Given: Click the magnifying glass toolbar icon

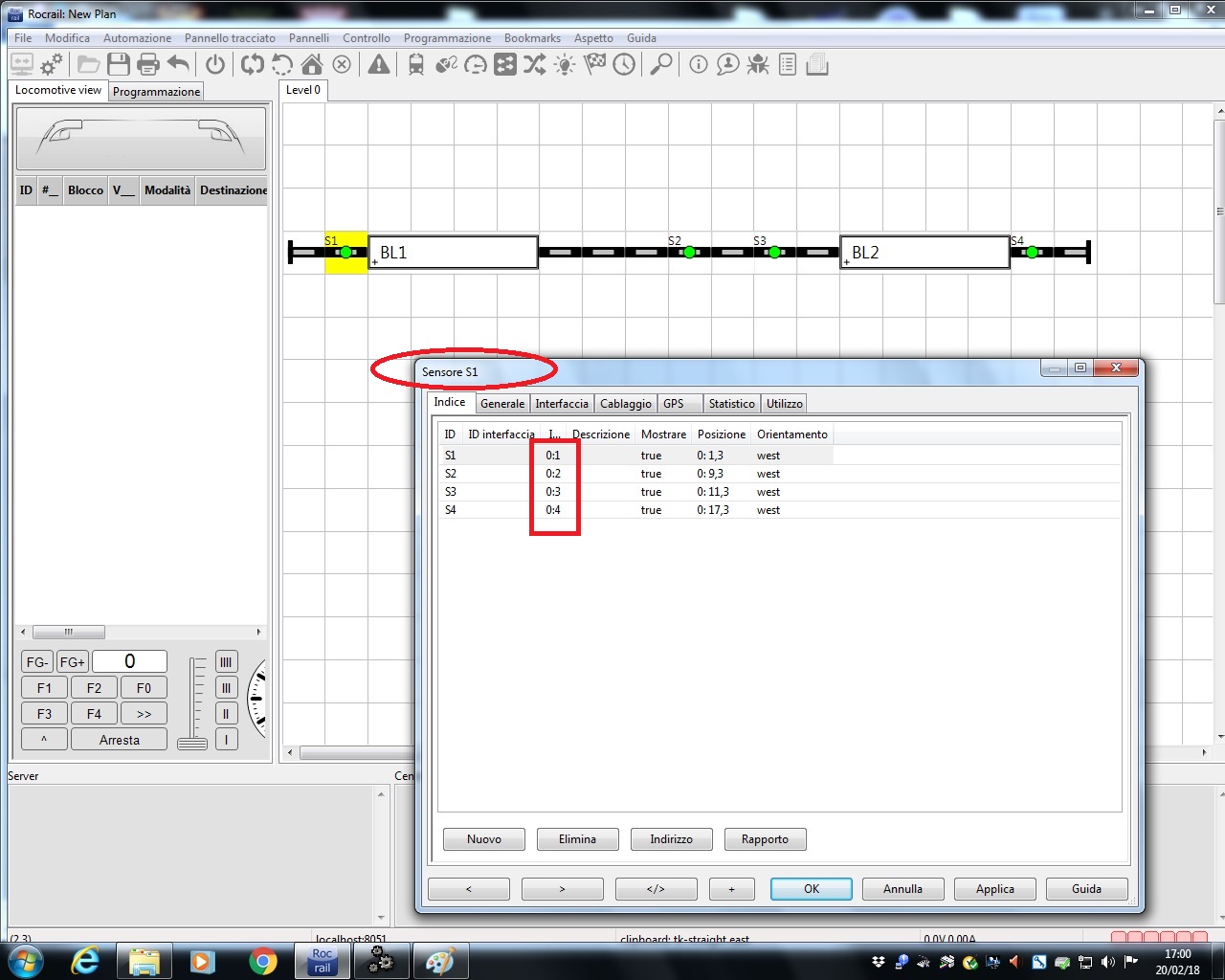Looking at the screenshot, I should tap(660, 64).
